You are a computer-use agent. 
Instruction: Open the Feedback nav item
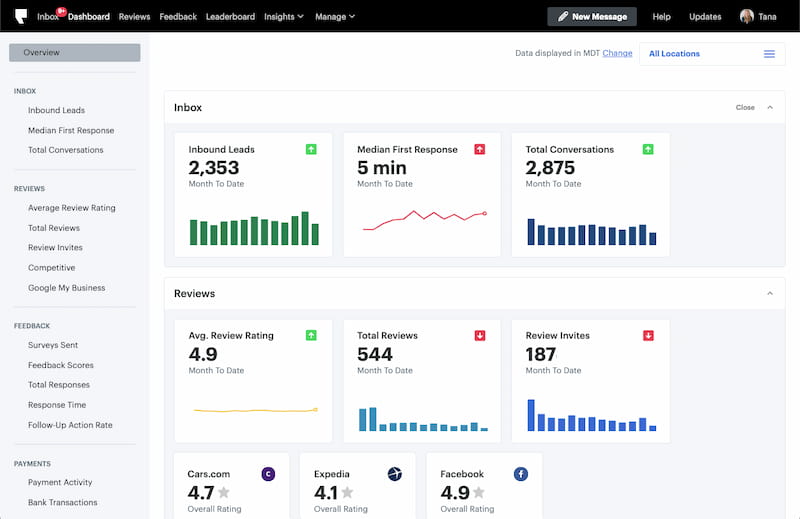(x=178, y=16)
